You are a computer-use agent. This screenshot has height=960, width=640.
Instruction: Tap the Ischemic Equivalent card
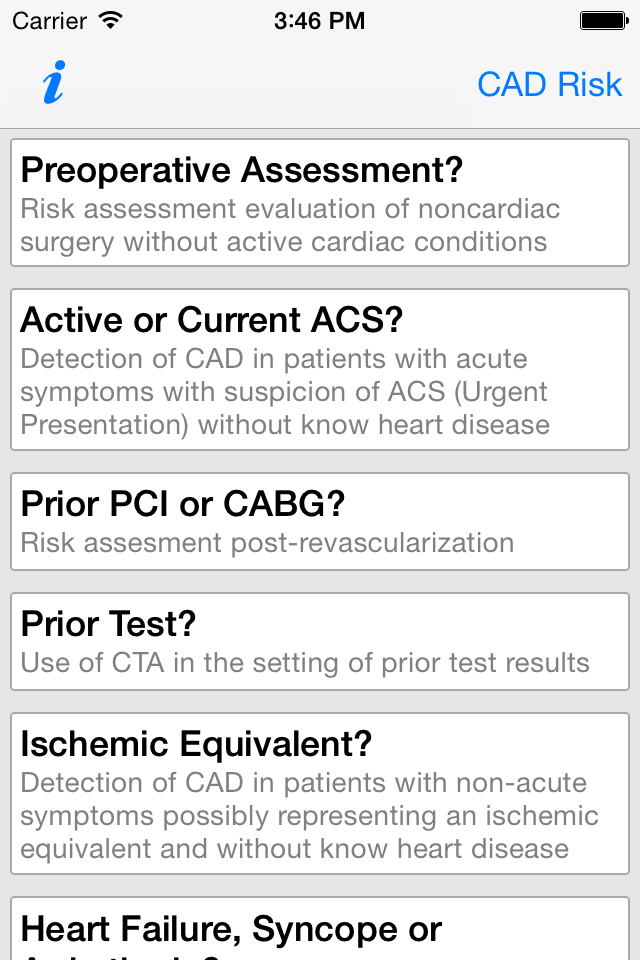pos(320,794)
